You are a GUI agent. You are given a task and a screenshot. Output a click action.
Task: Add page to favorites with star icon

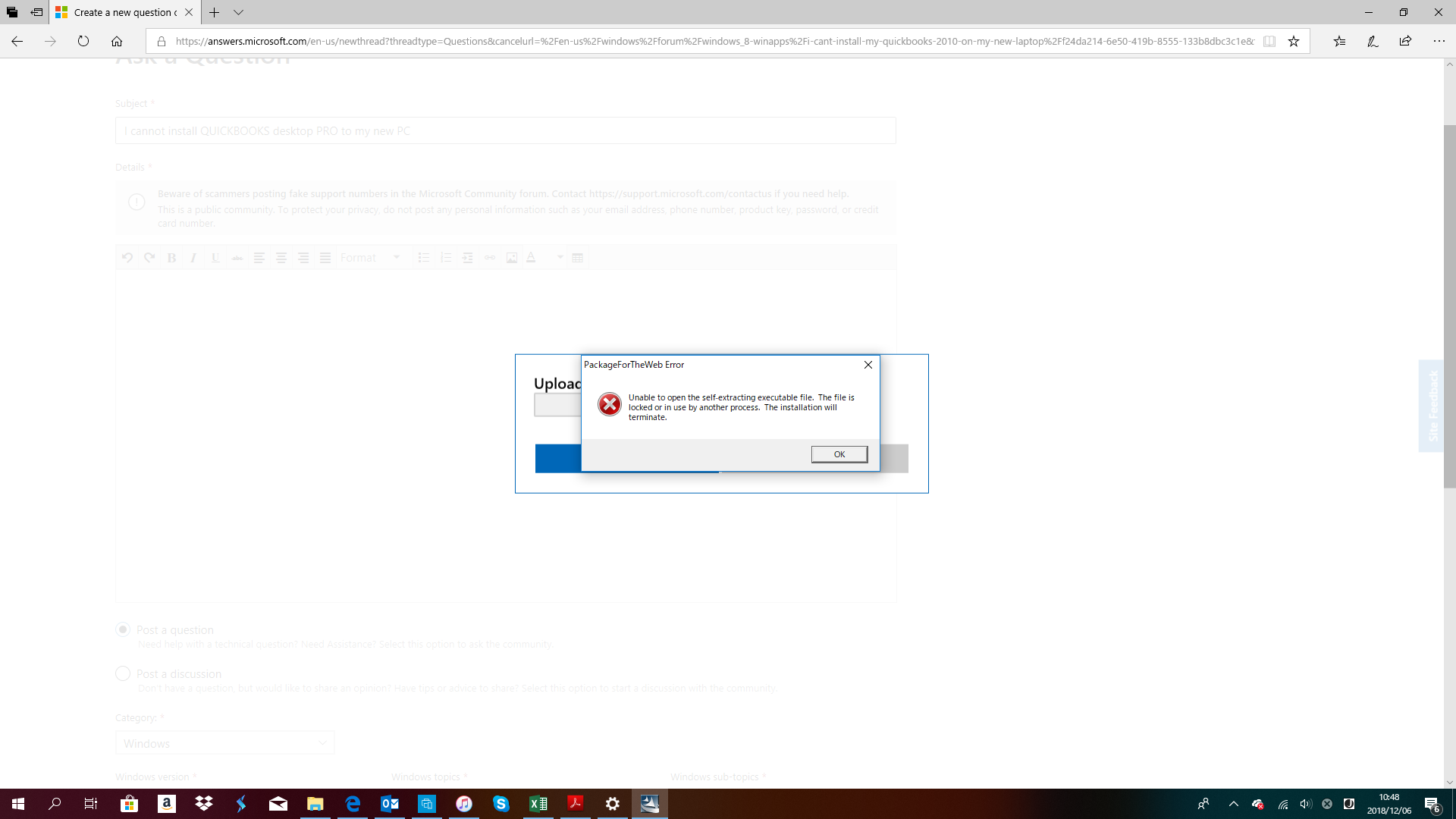[x=1294, y=41]
